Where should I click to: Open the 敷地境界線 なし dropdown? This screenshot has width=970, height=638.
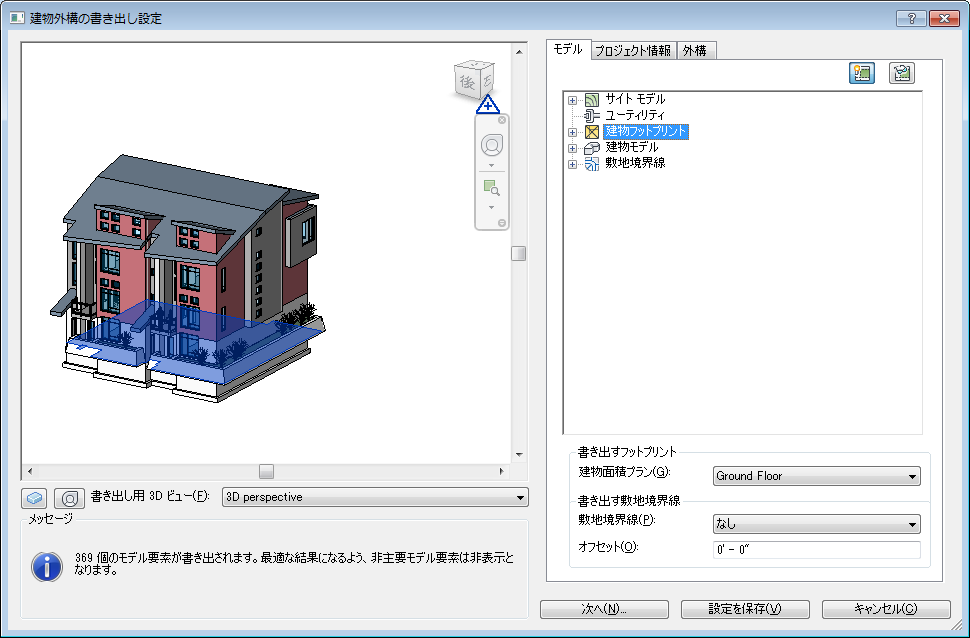[817, 524]
